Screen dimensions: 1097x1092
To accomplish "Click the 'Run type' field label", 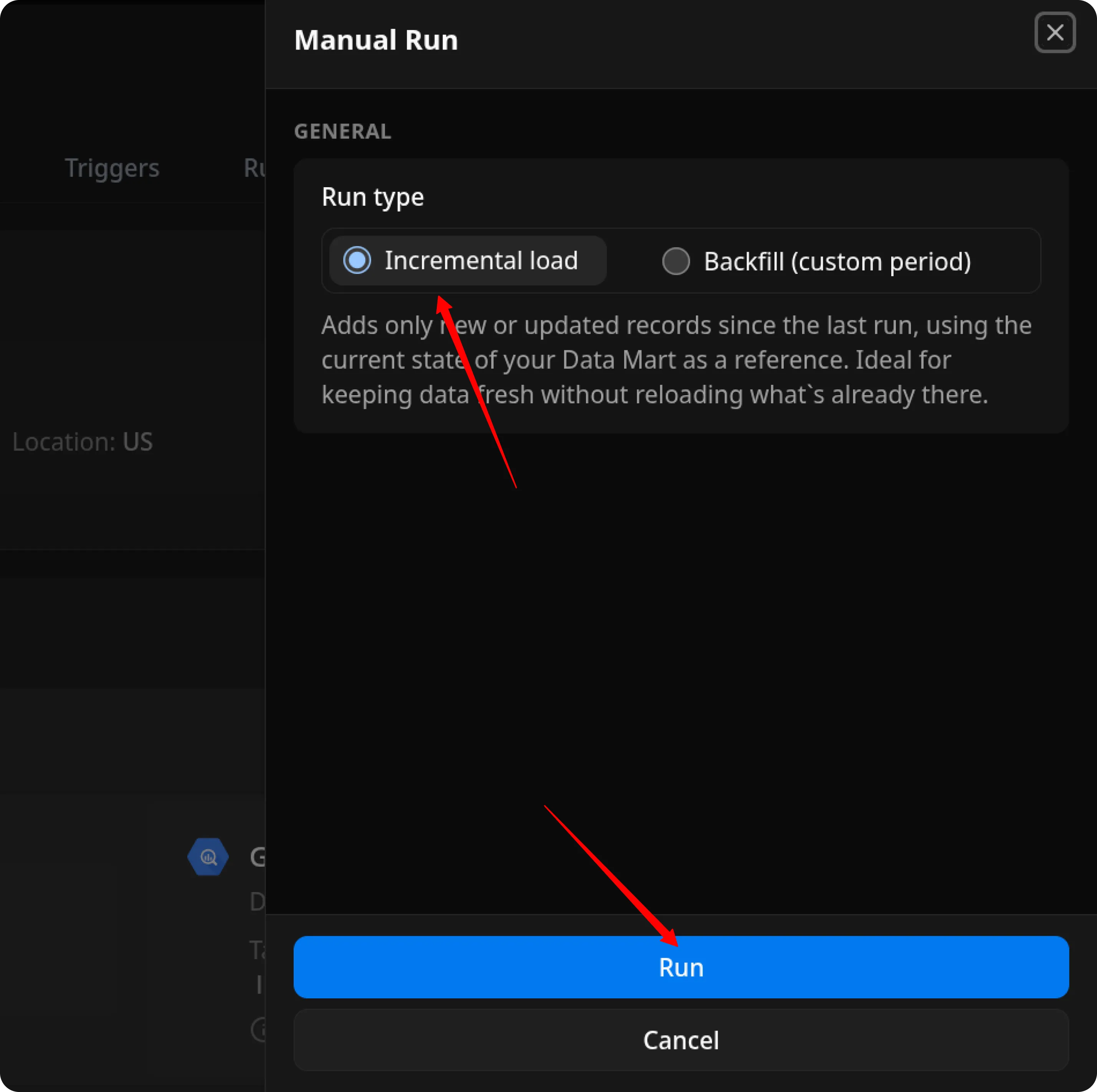I will (372, 197).
